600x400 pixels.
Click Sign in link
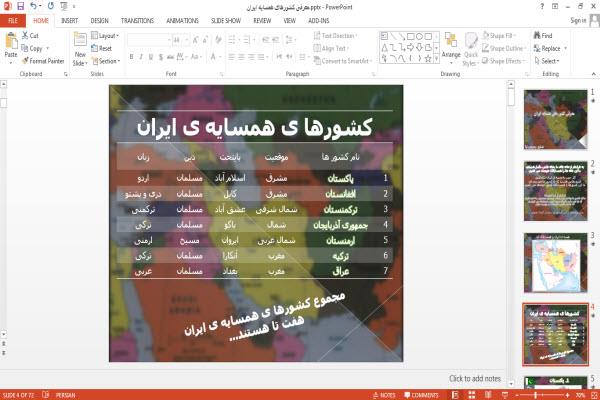(x=577, y=21)
